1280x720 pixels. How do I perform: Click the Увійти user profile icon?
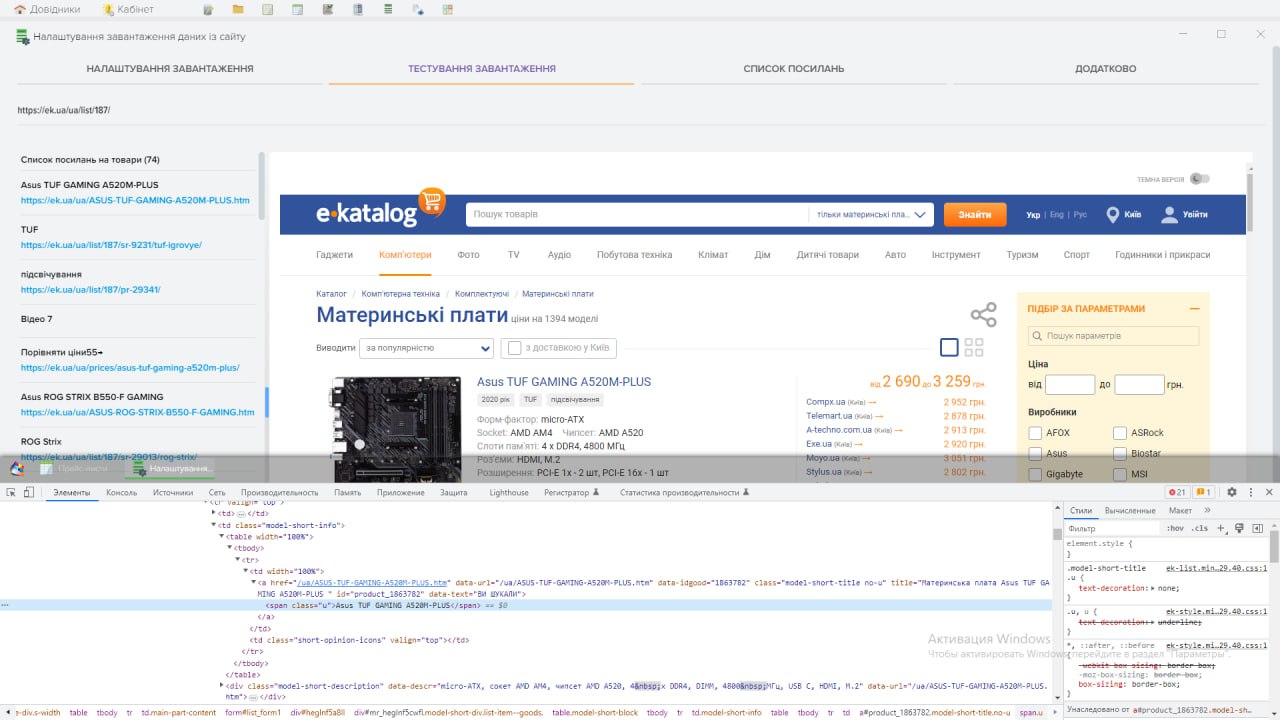point(1169,215)
